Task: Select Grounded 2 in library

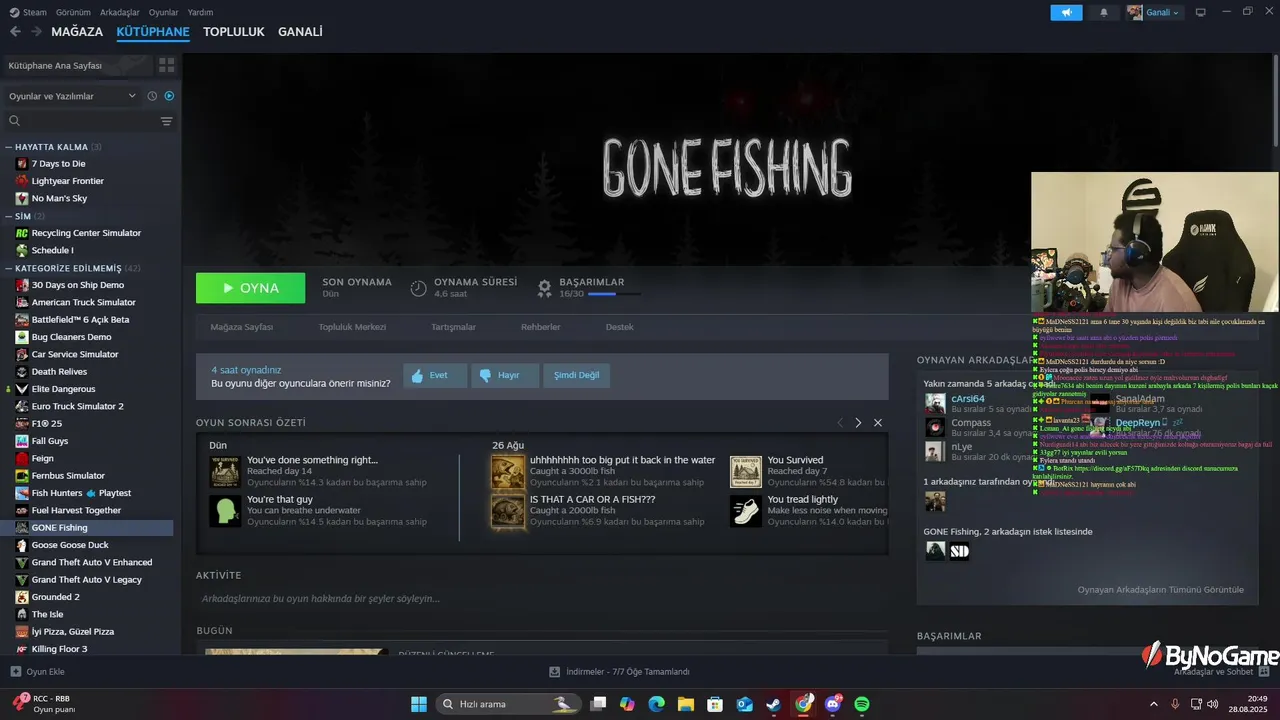Action: click(x=55, y=597)
